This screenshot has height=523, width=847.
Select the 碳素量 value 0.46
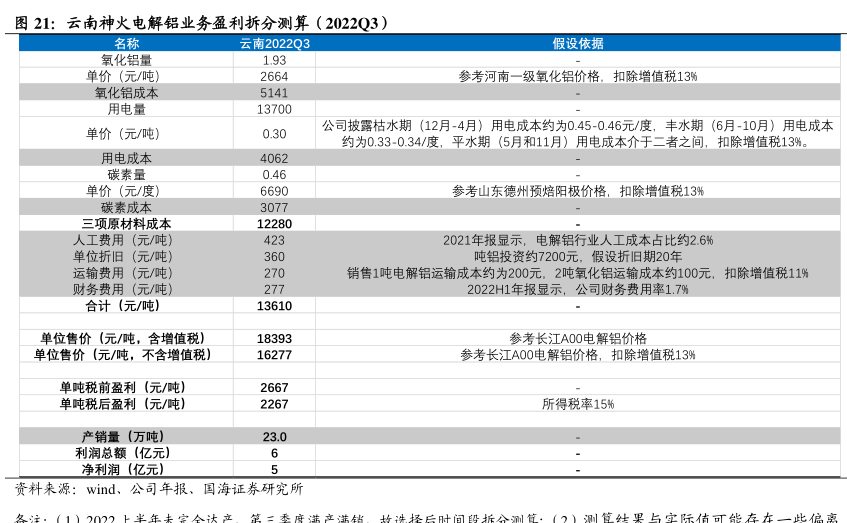[274, 175]
